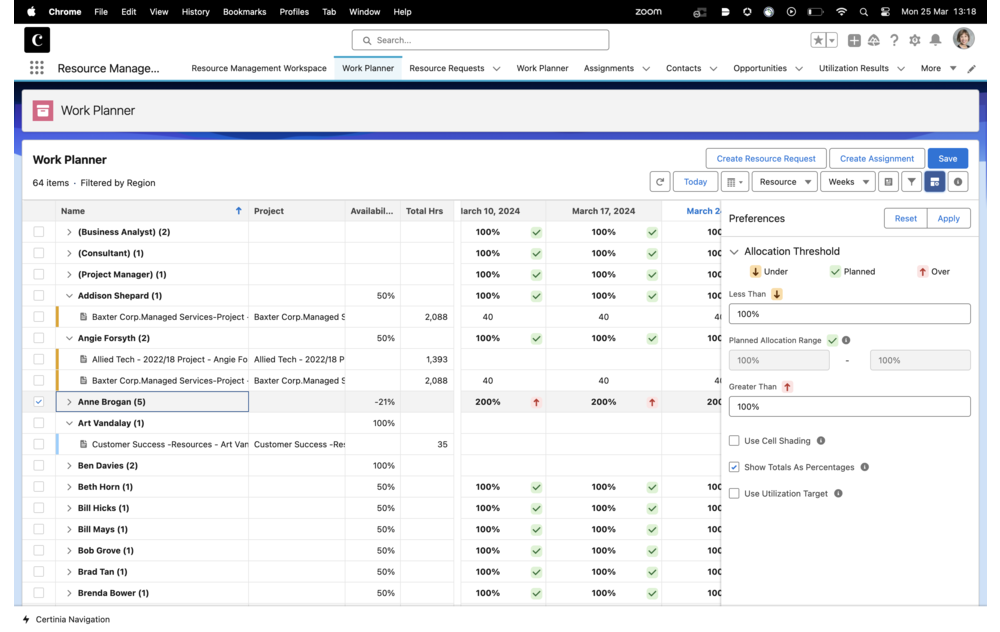Click the refresh icon in Work Planner toolbar
Image resolution: width=1000 pixels, height=632 pixels.
pos(660,181)
